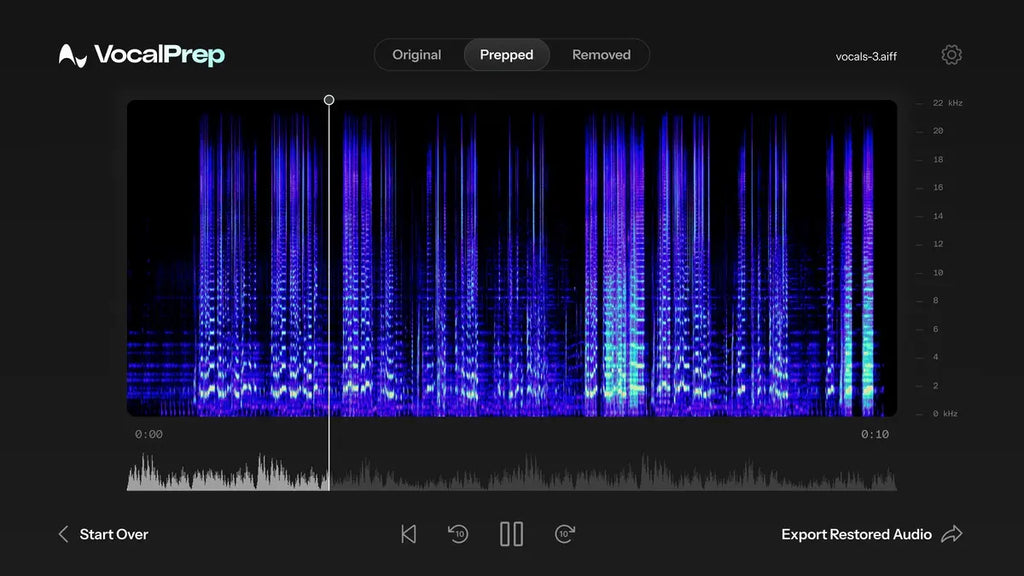Click the playhead handle above the spectrogram
The width and height of the screenshot is (1024, 576).
click(x=329, y=100)
